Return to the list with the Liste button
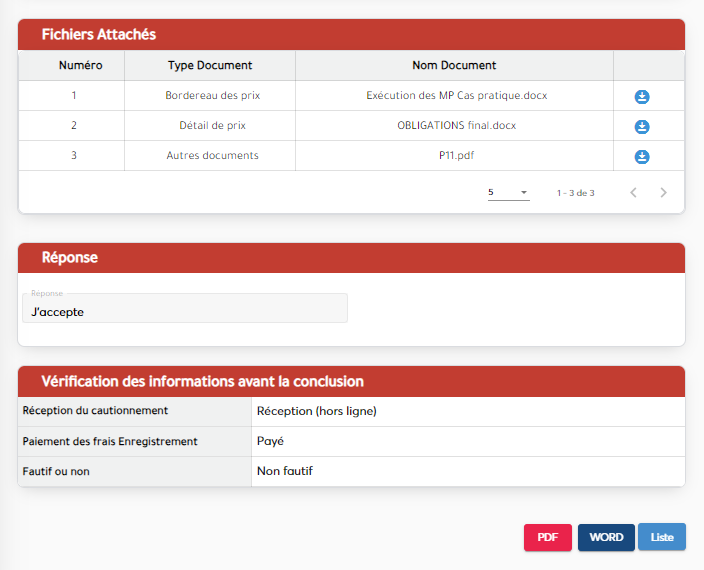Image resolution: width=704 pixels, height=570 pixels. pyautogui.click(x=662, y=537)
